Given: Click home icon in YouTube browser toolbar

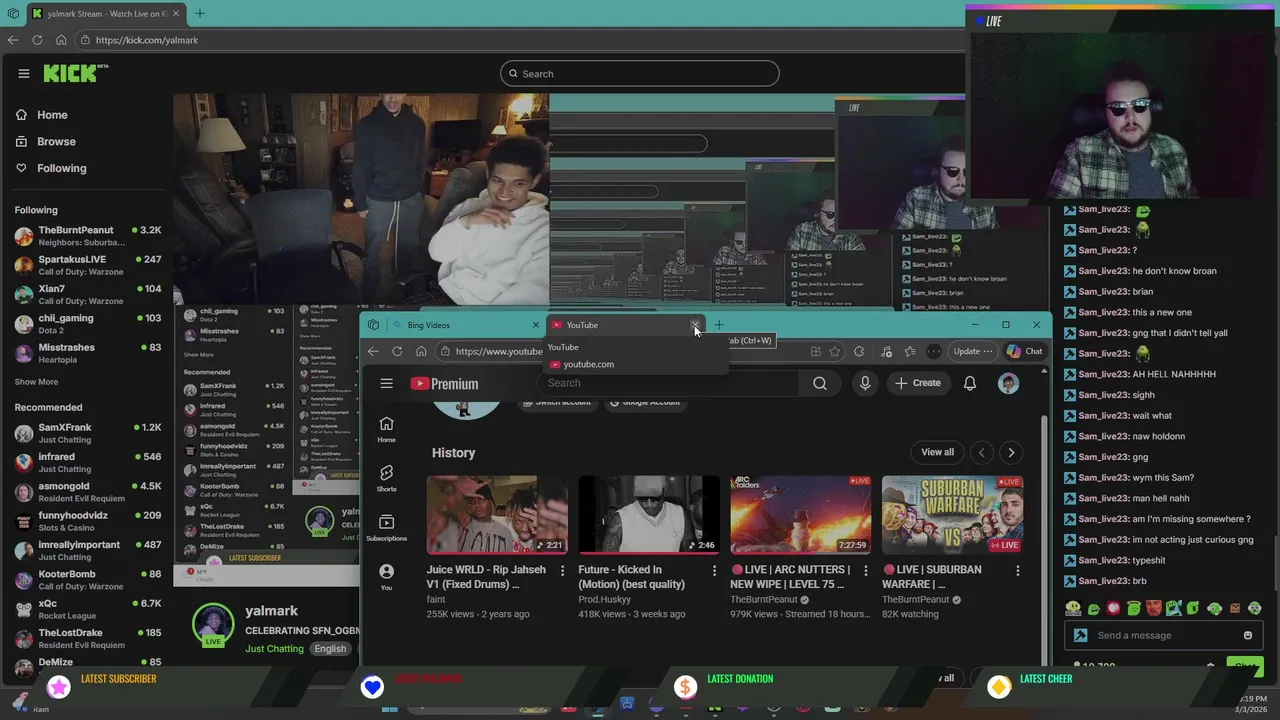Looking at the screenshot, I should (x=421, y=351).
